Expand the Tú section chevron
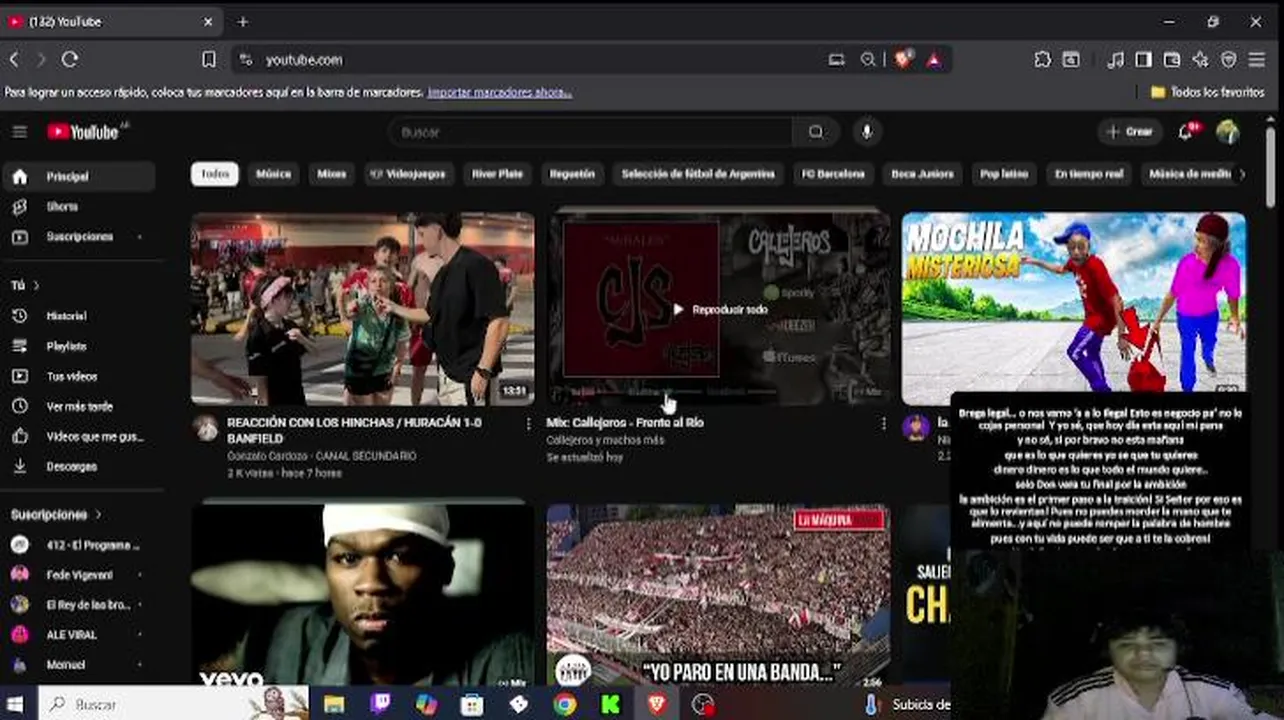The width and height of the screenshot is (1284, 720). click(x=36, y=286)
